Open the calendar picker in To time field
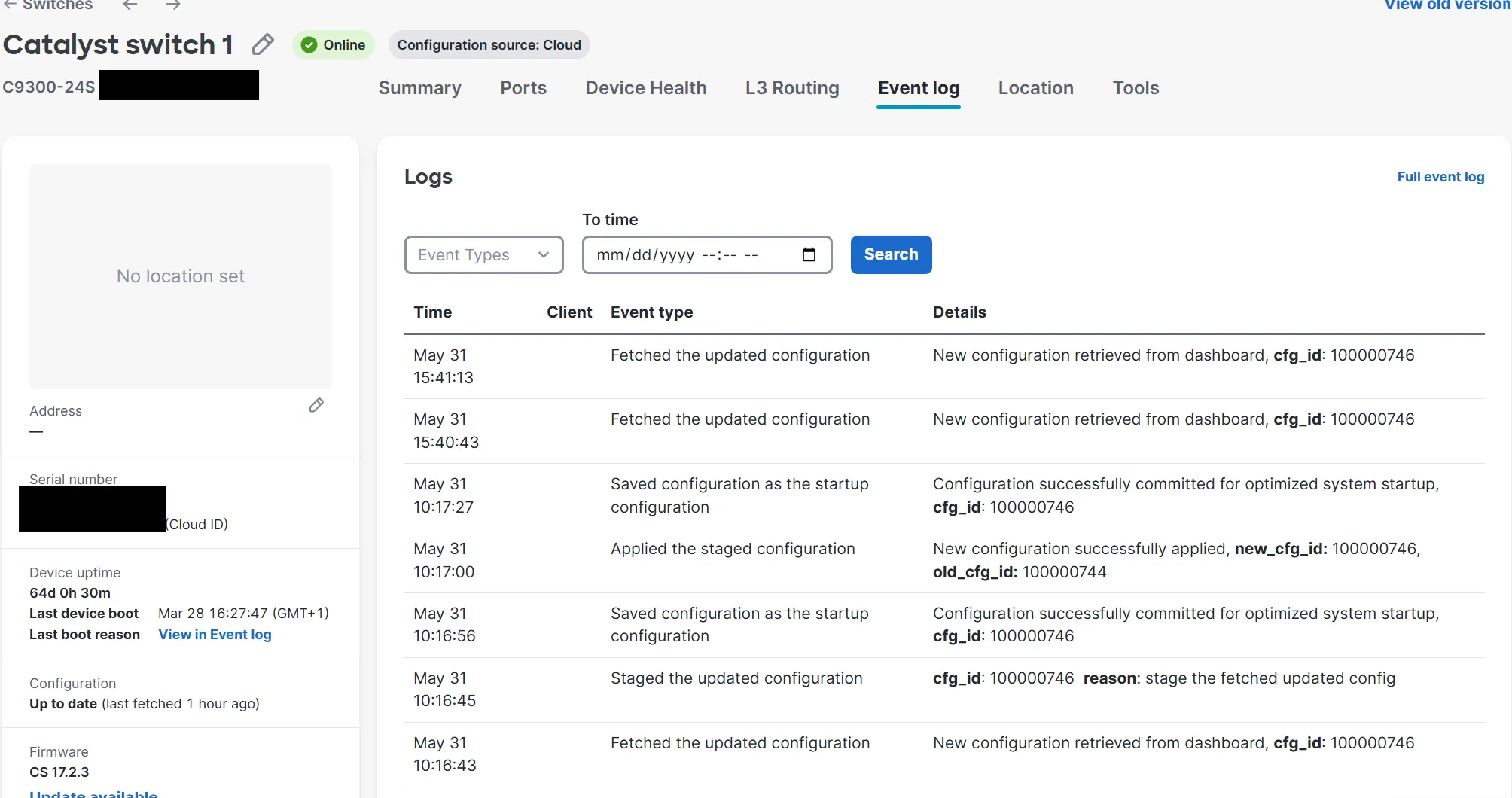This screenshot has width=1512, height=798. [809, 254]
